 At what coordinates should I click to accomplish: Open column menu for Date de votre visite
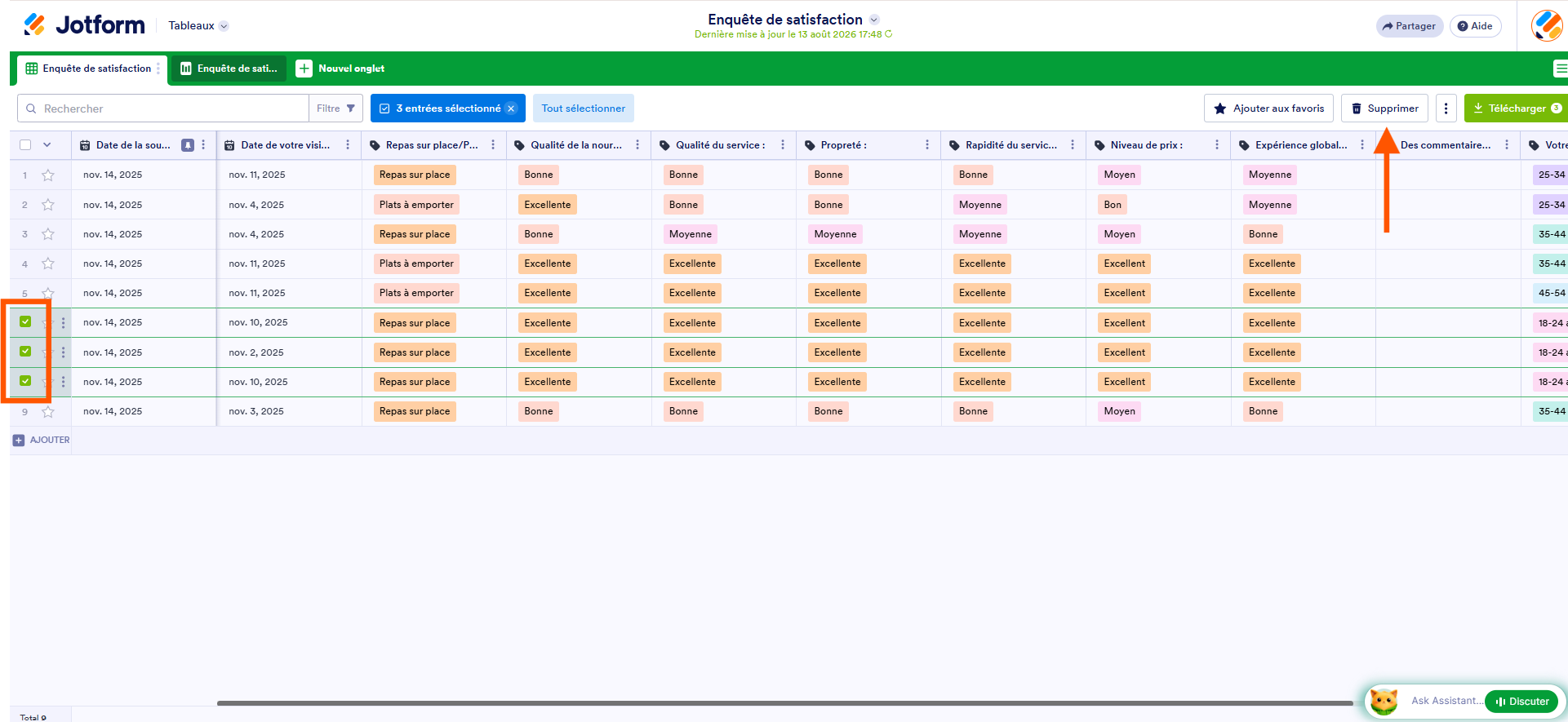(348, 145)
